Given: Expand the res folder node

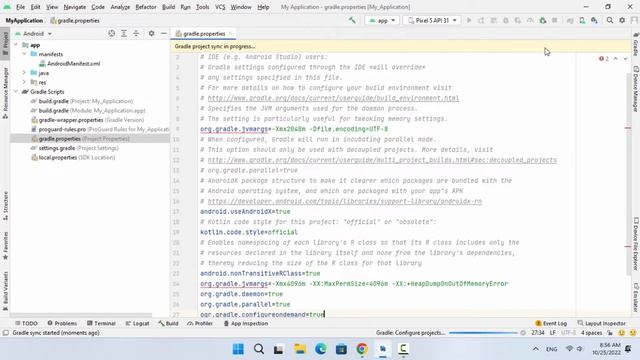Looking at the screenshot, I should pos(24,82).
